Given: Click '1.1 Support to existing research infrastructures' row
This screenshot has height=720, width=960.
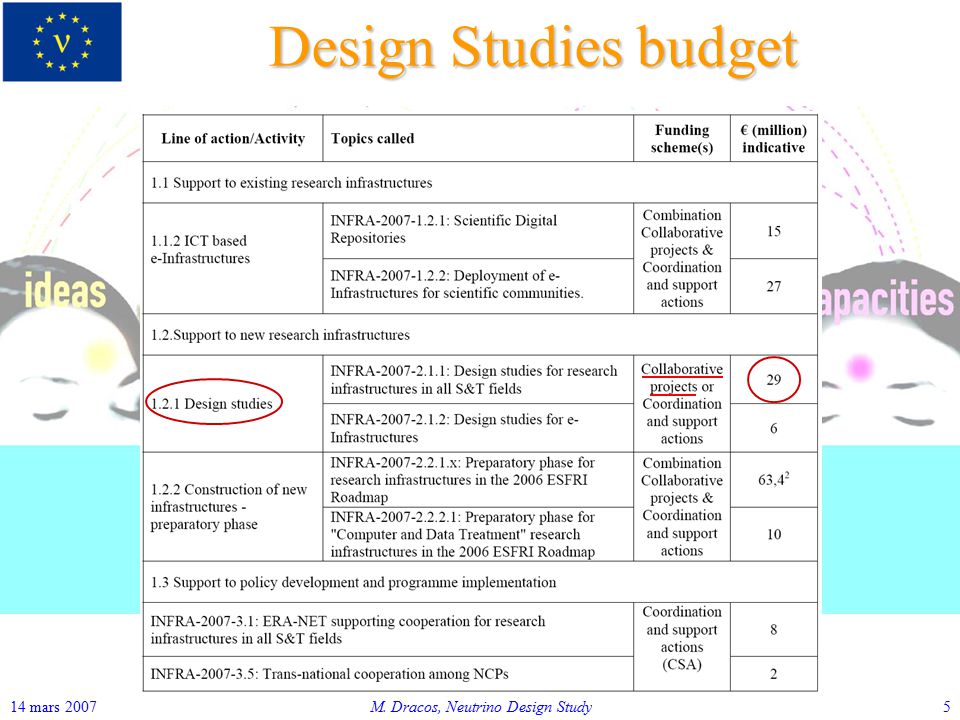Looking at the screenshot, I should (480, 182).
